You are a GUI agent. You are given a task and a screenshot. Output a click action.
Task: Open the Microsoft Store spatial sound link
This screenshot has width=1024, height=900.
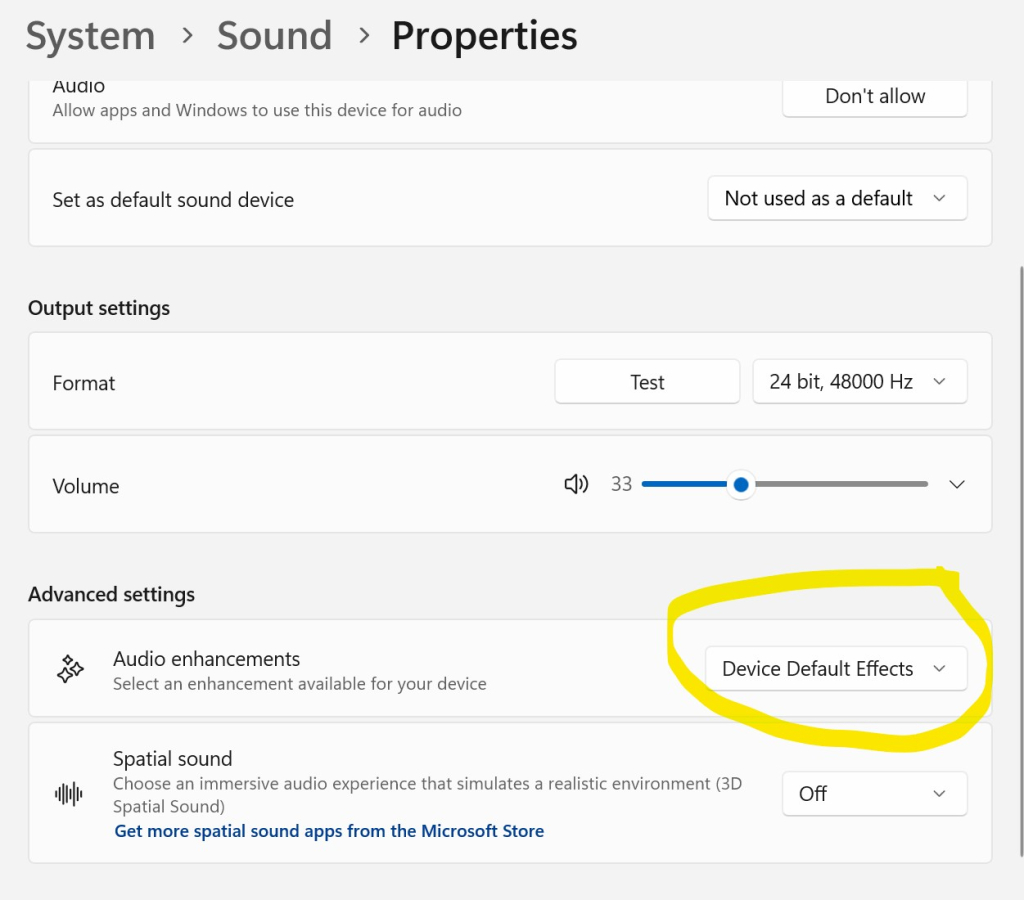pos(329,831)
